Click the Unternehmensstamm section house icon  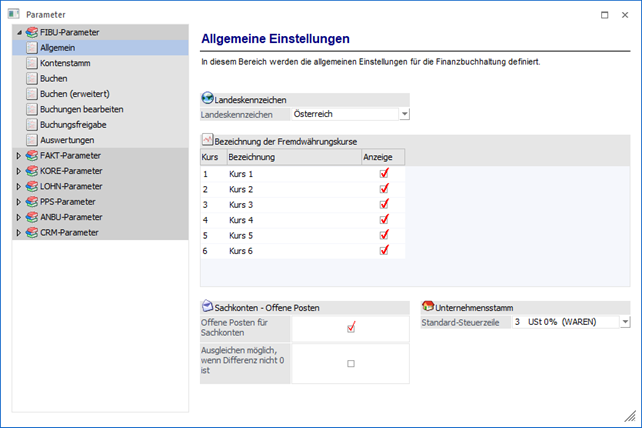[x=429, y=306]
